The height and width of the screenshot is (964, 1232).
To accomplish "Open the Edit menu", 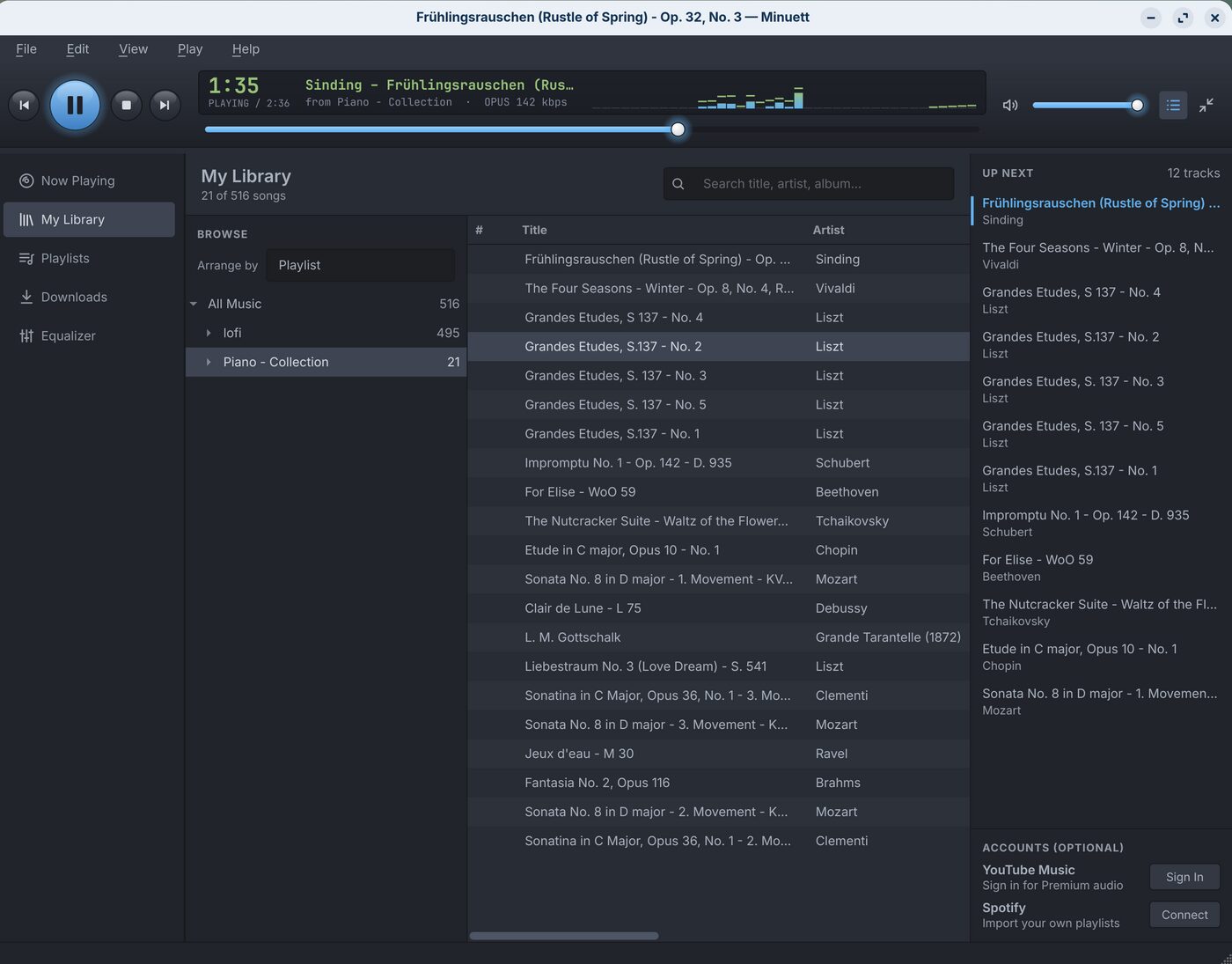I will click(x=77, y=49).
